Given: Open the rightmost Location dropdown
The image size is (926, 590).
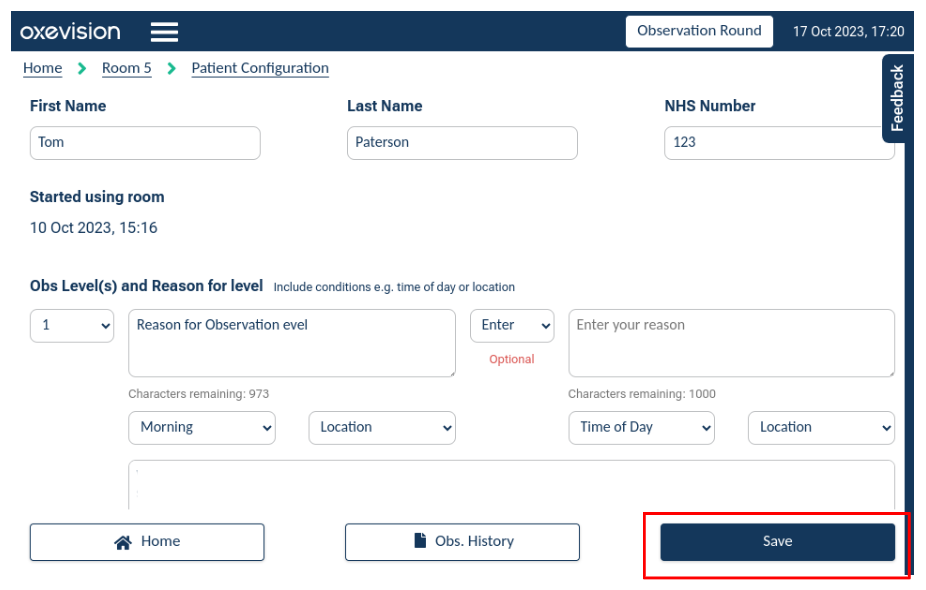Looking at the screenshot, I should point(821,428).
